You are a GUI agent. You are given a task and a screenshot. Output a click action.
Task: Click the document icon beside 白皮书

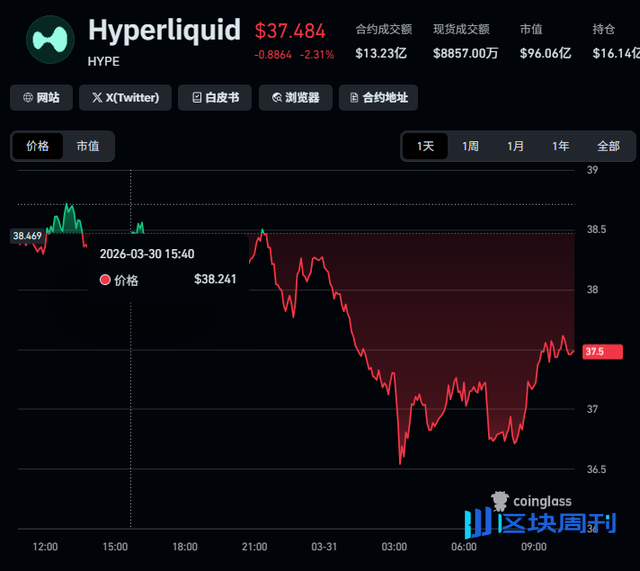click(197, 98)
